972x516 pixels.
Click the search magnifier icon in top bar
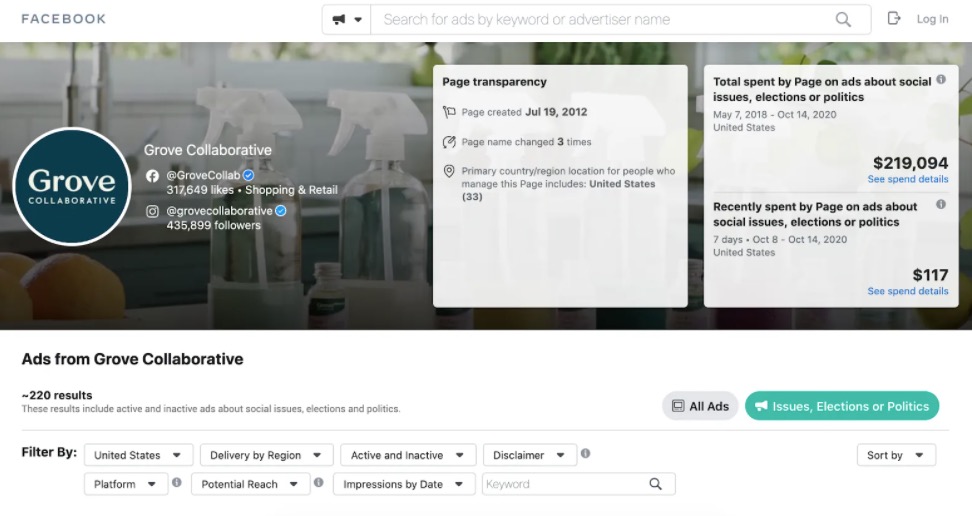(x=843, y=19)
